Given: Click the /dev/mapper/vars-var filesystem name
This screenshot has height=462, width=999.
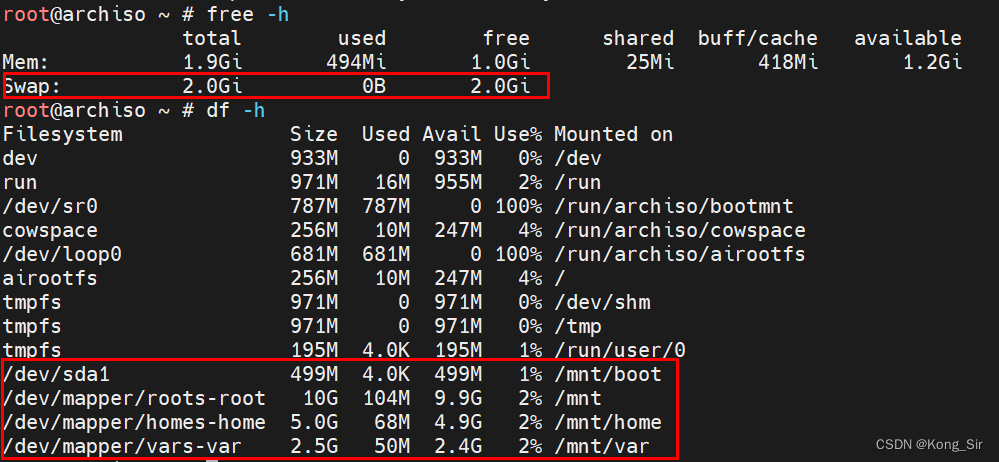Looking at the screenshot, I should (x=122, y=447).
